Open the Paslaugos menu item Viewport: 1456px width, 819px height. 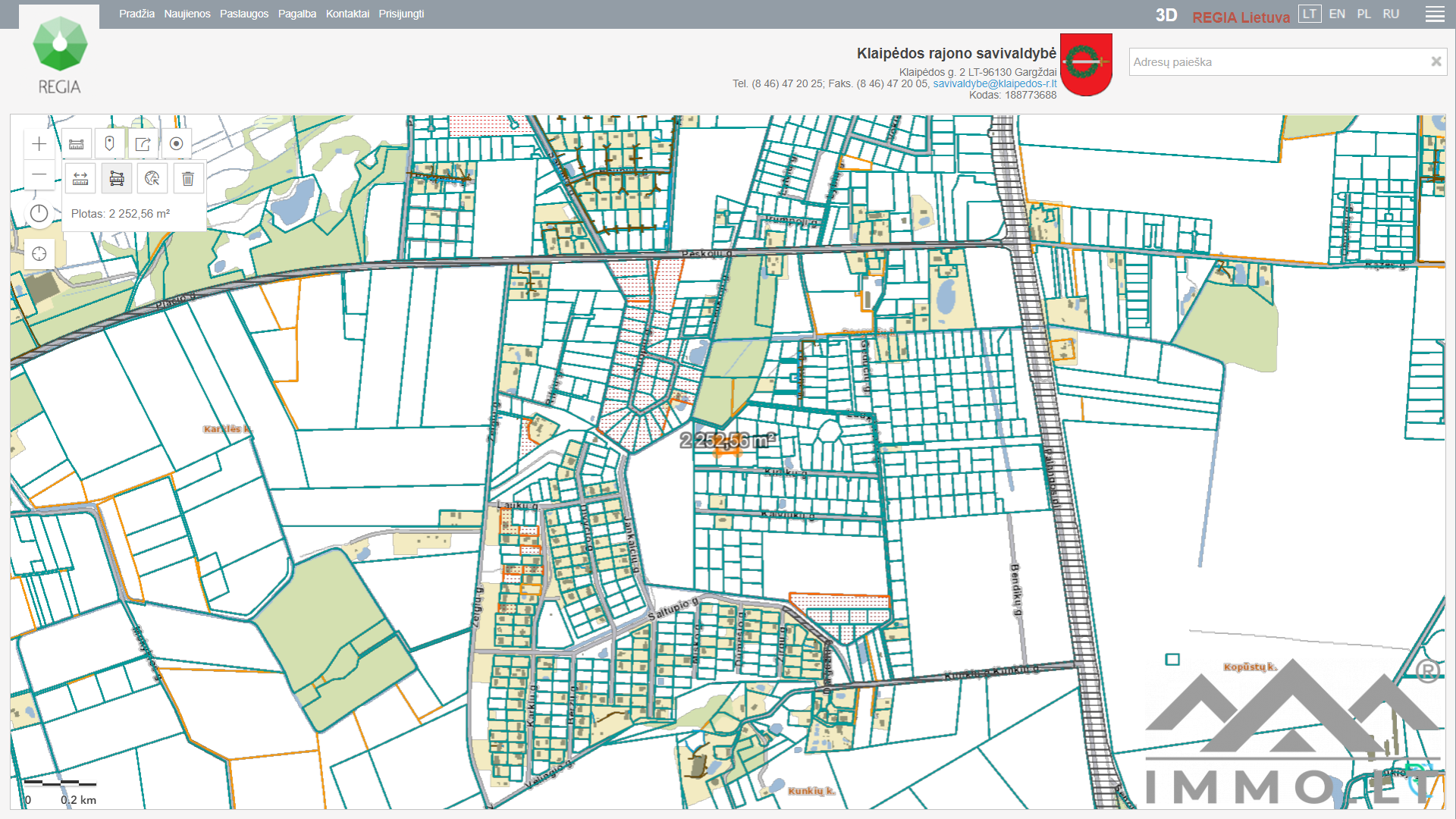click(244, 14)
